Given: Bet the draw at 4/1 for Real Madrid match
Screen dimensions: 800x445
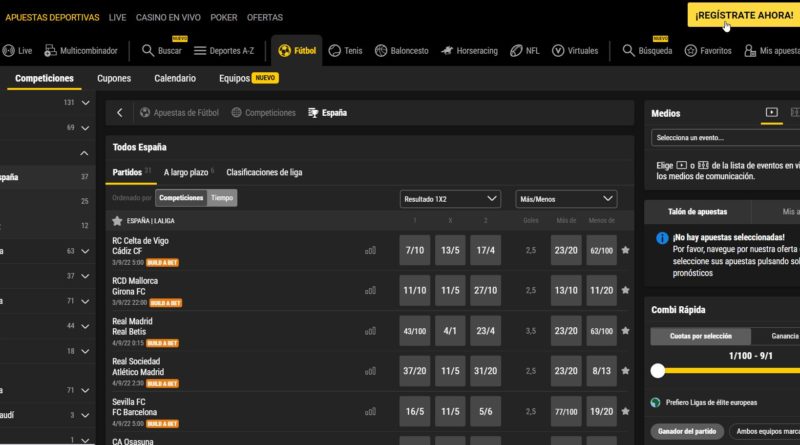Looking at the screenshot, I should (449, 331).
